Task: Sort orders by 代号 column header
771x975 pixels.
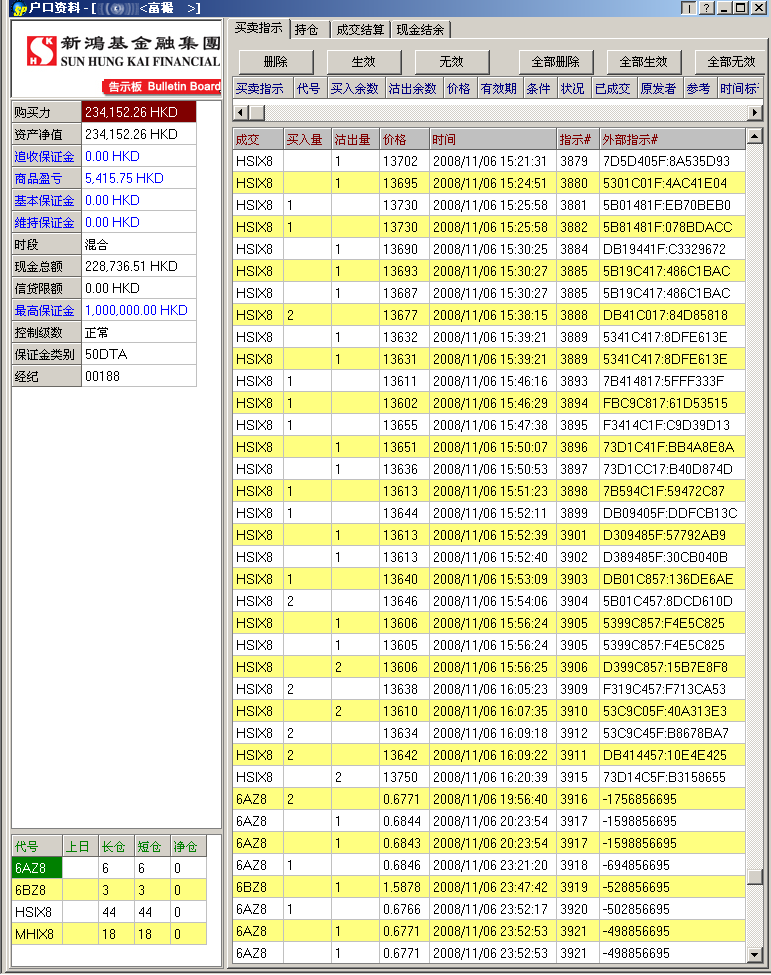Action: point(308,89)
